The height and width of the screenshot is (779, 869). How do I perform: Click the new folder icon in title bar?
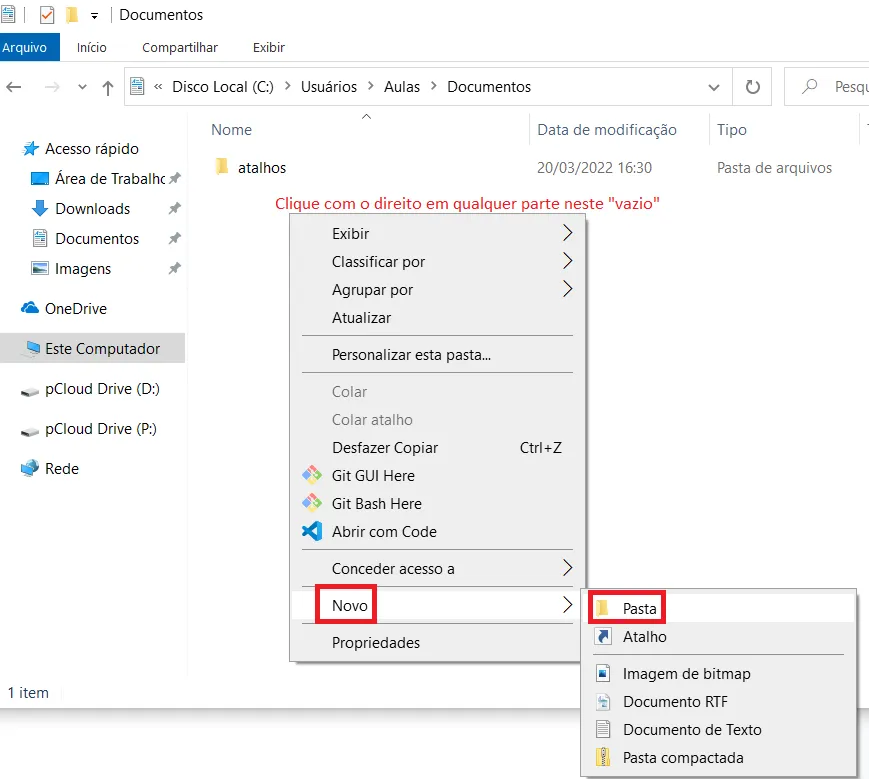pyautogui.click(x=71, y=15)
